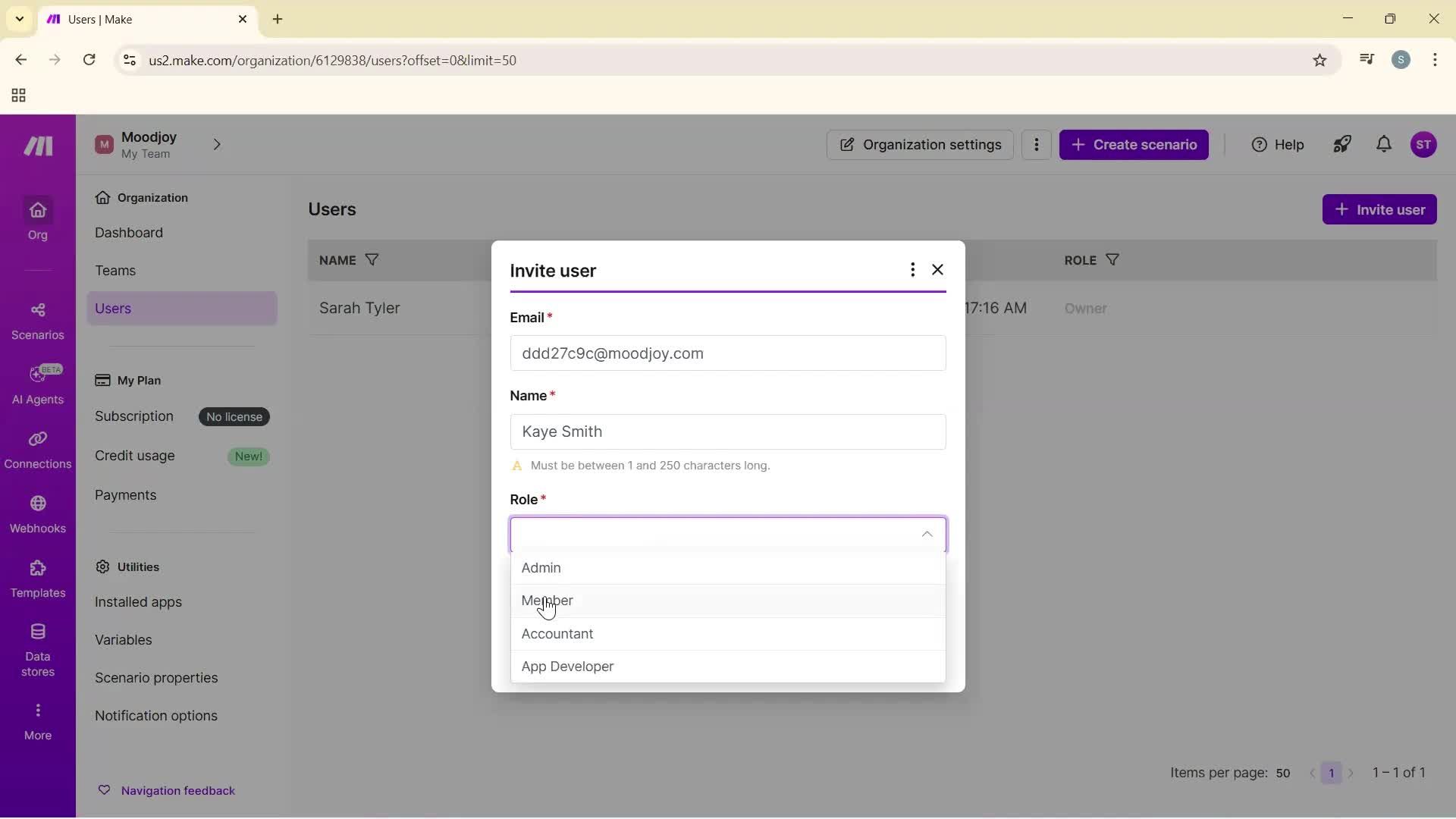Open the Webhooks section
Viewport: 1456px width, 819px height.
click(x=37, y=516)
